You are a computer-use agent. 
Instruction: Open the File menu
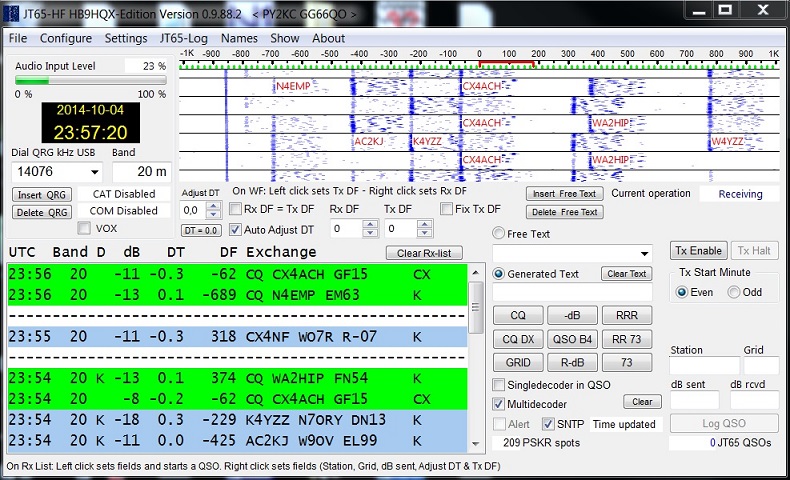18,38
